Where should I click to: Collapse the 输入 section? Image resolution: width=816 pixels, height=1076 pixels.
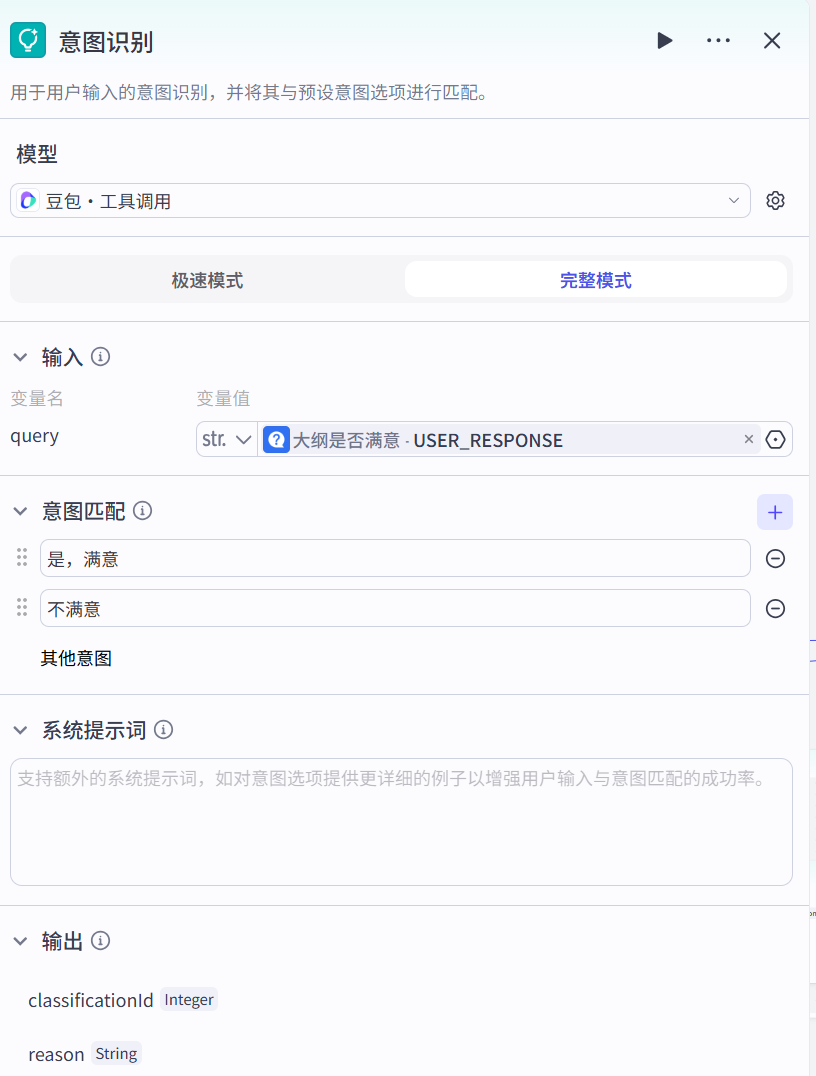tap(20, 357)
